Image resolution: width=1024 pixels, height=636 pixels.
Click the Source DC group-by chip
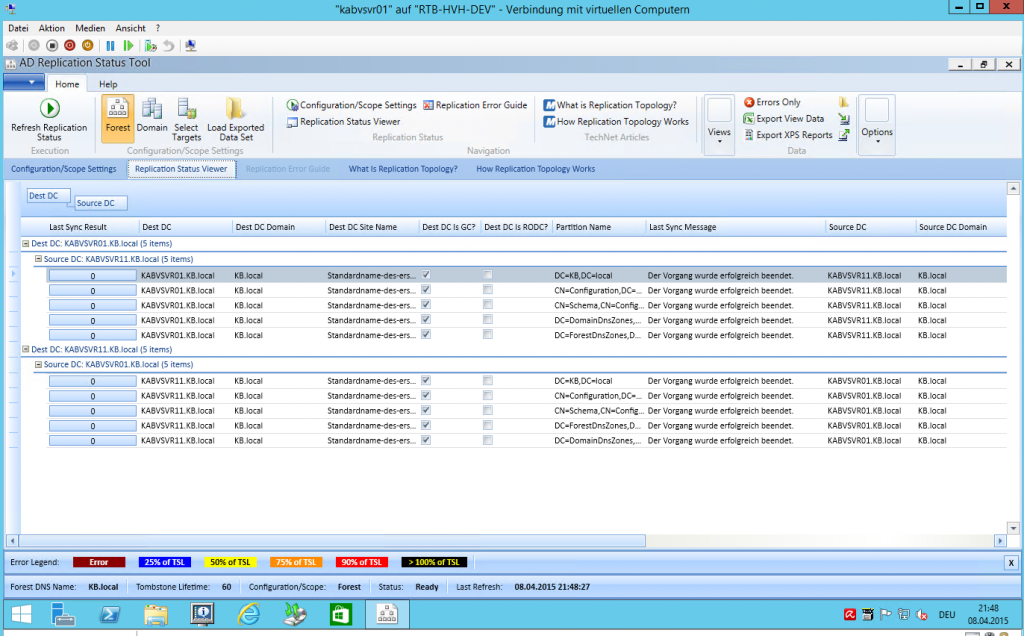click(x=101, y=203)
